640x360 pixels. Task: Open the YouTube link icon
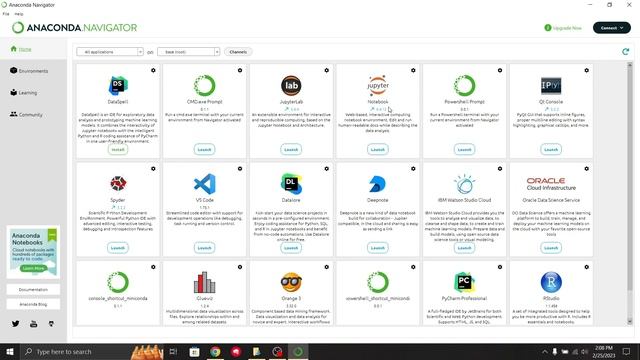(x=33, y=324)
